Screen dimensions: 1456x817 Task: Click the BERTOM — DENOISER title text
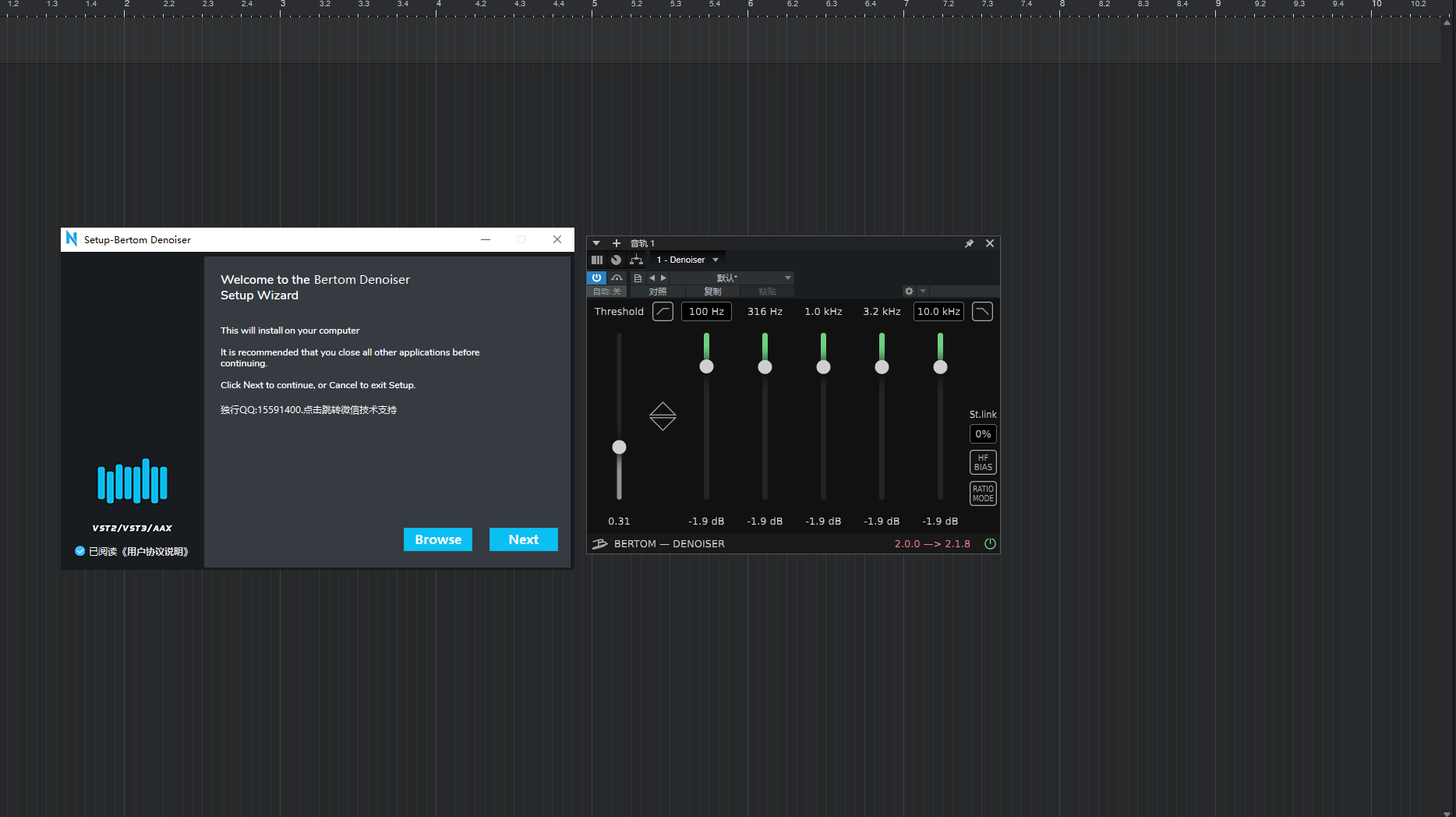pos(670,544)
